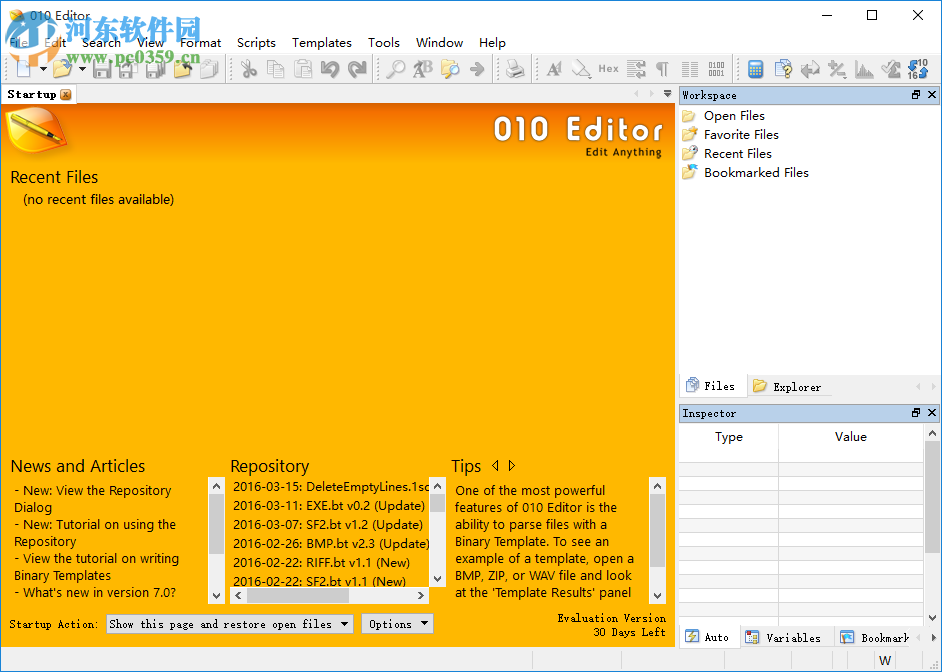Switch to the Files tab
Screen dimensions: 942x672
pyautogui.click(x=713, y=386)
